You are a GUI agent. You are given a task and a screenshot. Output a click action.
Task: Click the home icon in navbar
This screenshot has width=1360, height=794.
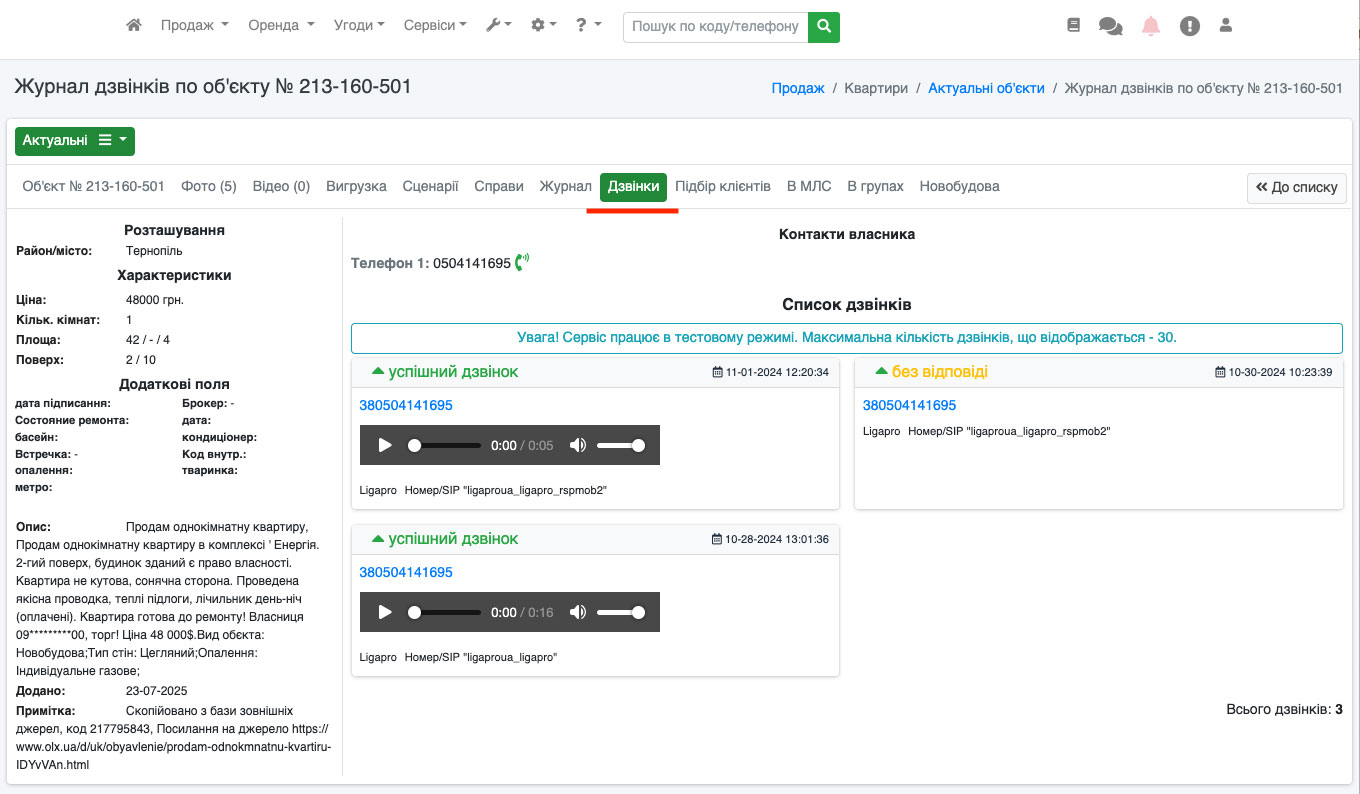(134, 26)
